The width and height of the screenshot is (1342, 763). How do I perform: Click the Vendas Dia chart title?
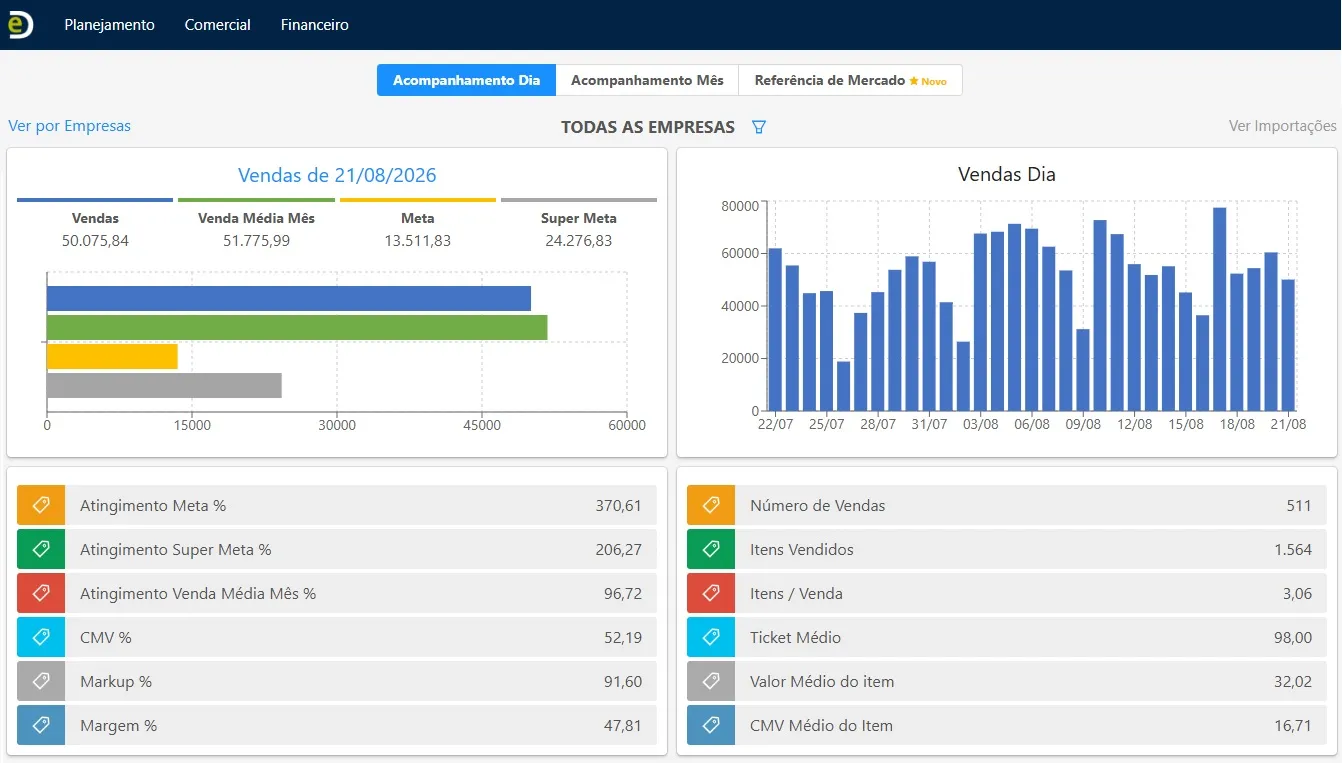(1007, 174)
